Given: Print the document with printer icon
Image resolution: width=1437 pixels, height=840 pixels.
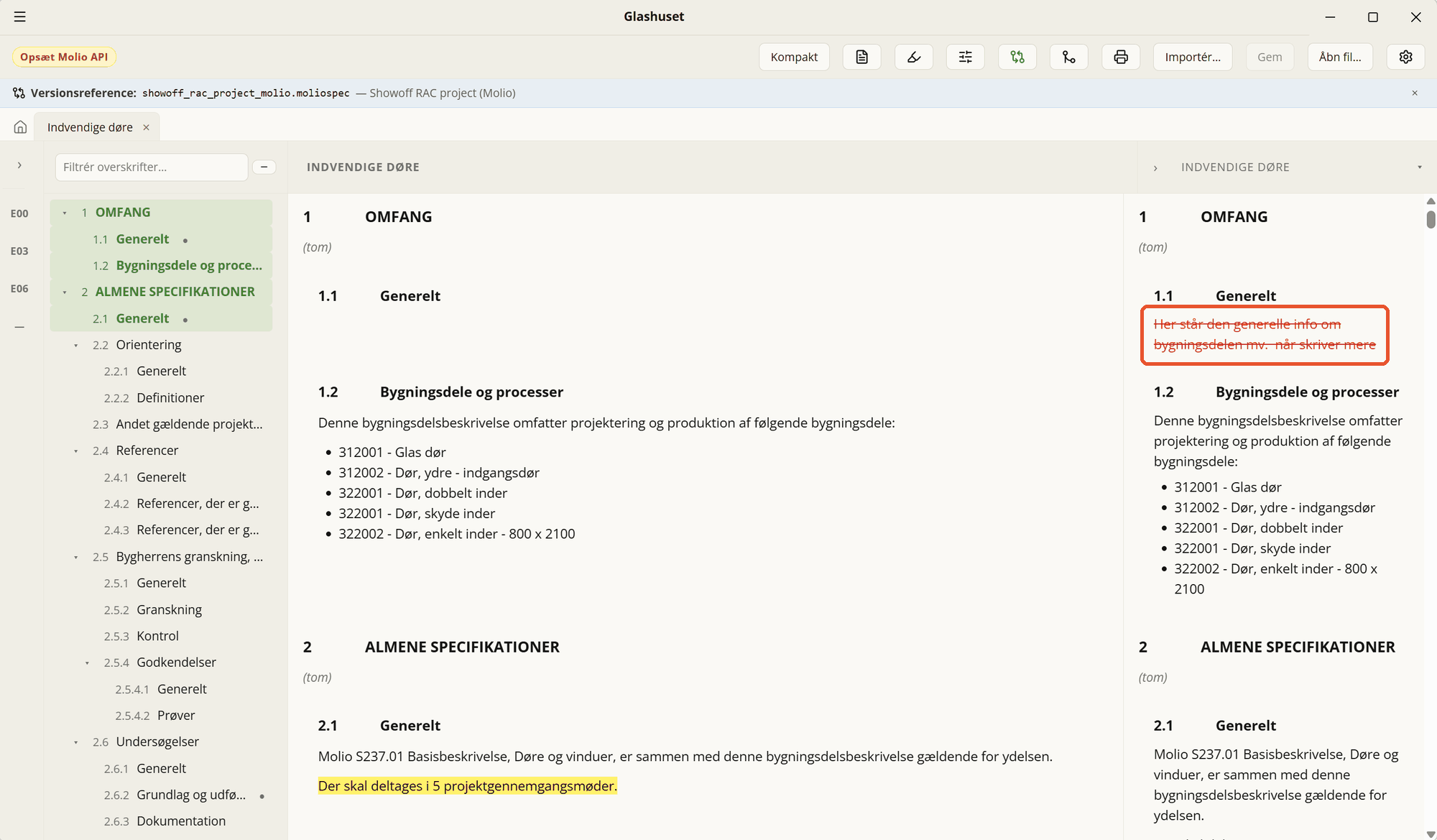Looking at the screenshot, I should pos(1121,57).
